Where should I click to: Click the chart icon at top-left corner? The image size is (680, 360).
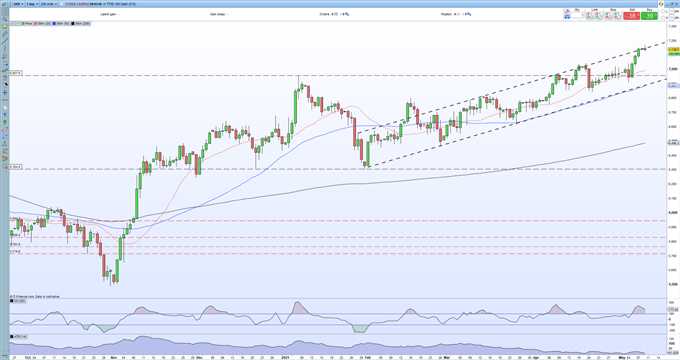[4, 4]
